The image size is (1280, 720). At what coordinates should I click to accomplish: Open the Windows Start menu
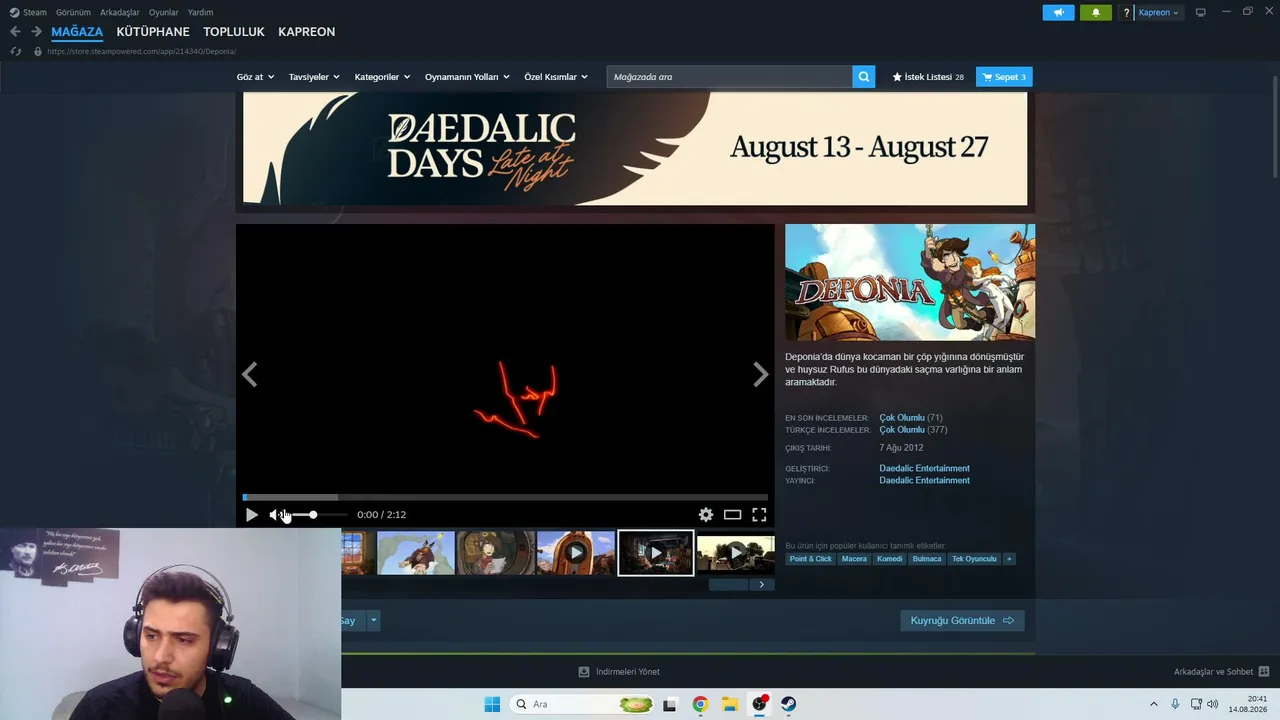click(492, 704)
